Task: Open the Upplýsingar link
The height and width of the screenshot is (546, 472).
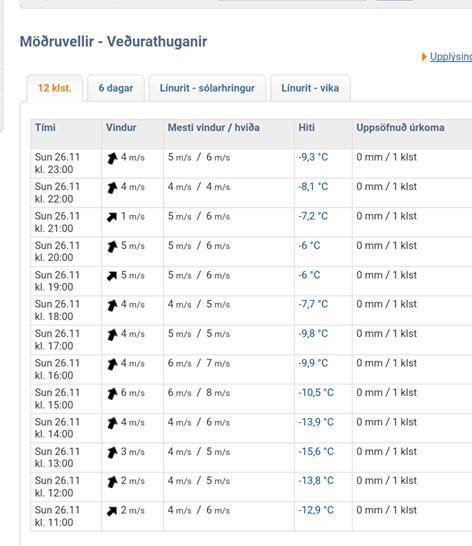Action: 451,57
